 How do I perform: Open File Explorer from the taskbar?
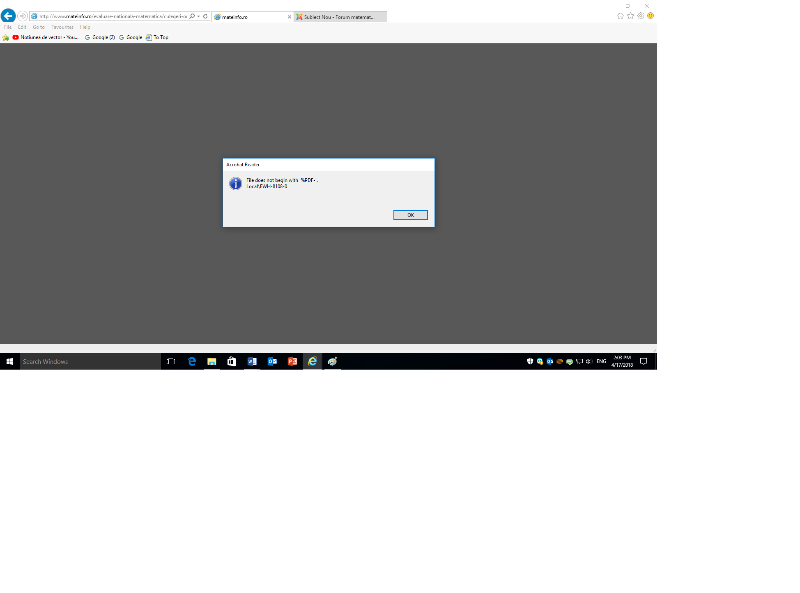212,361
